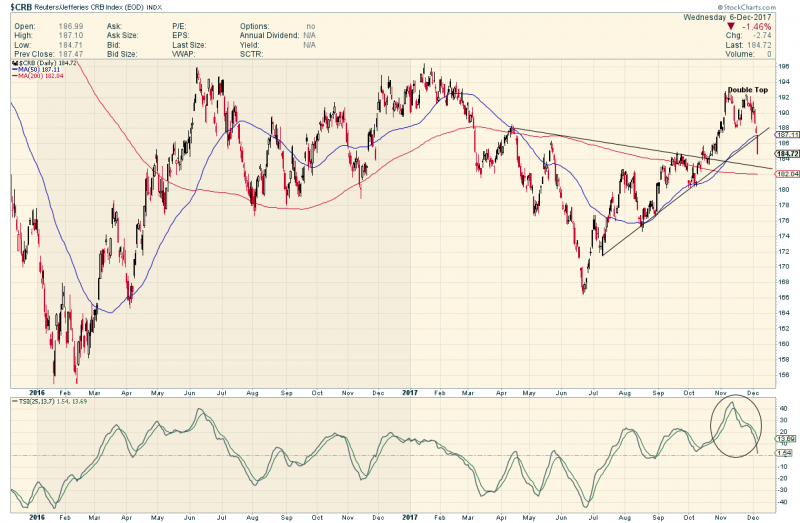The height and width of the screenshot is (523, 800).
Task: Click the 'P/E:' label
Action: pyautogui.click(x=179, y=27)
